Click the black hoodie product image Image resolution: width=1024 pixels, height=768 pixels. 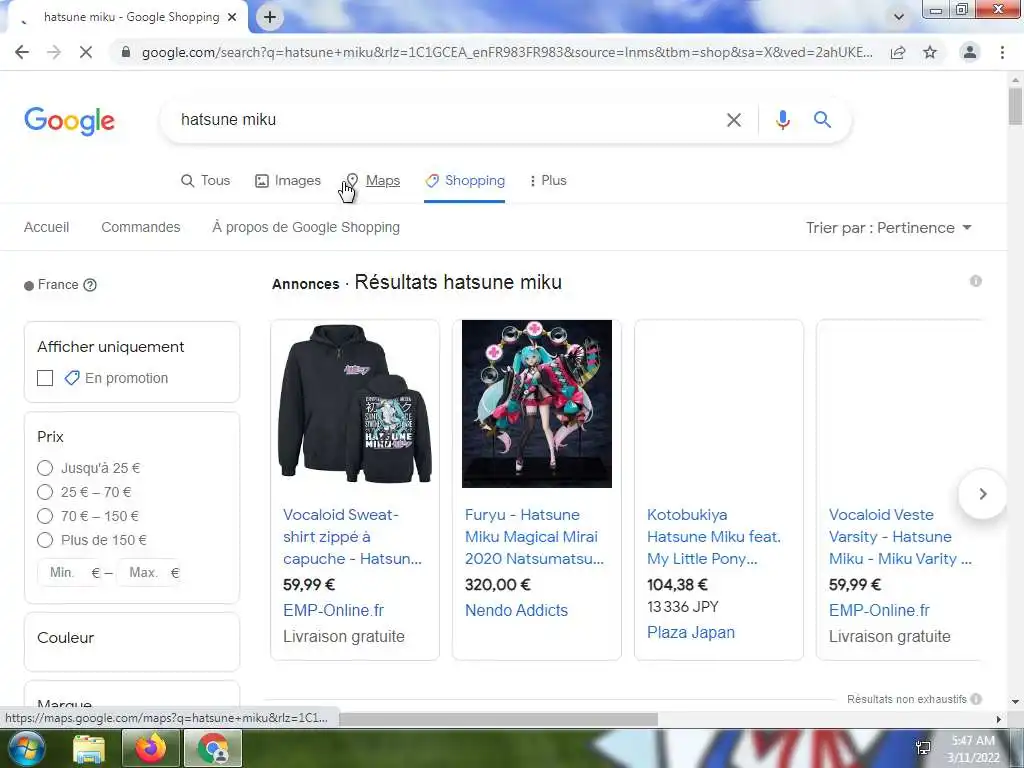[x=355, y=404]
